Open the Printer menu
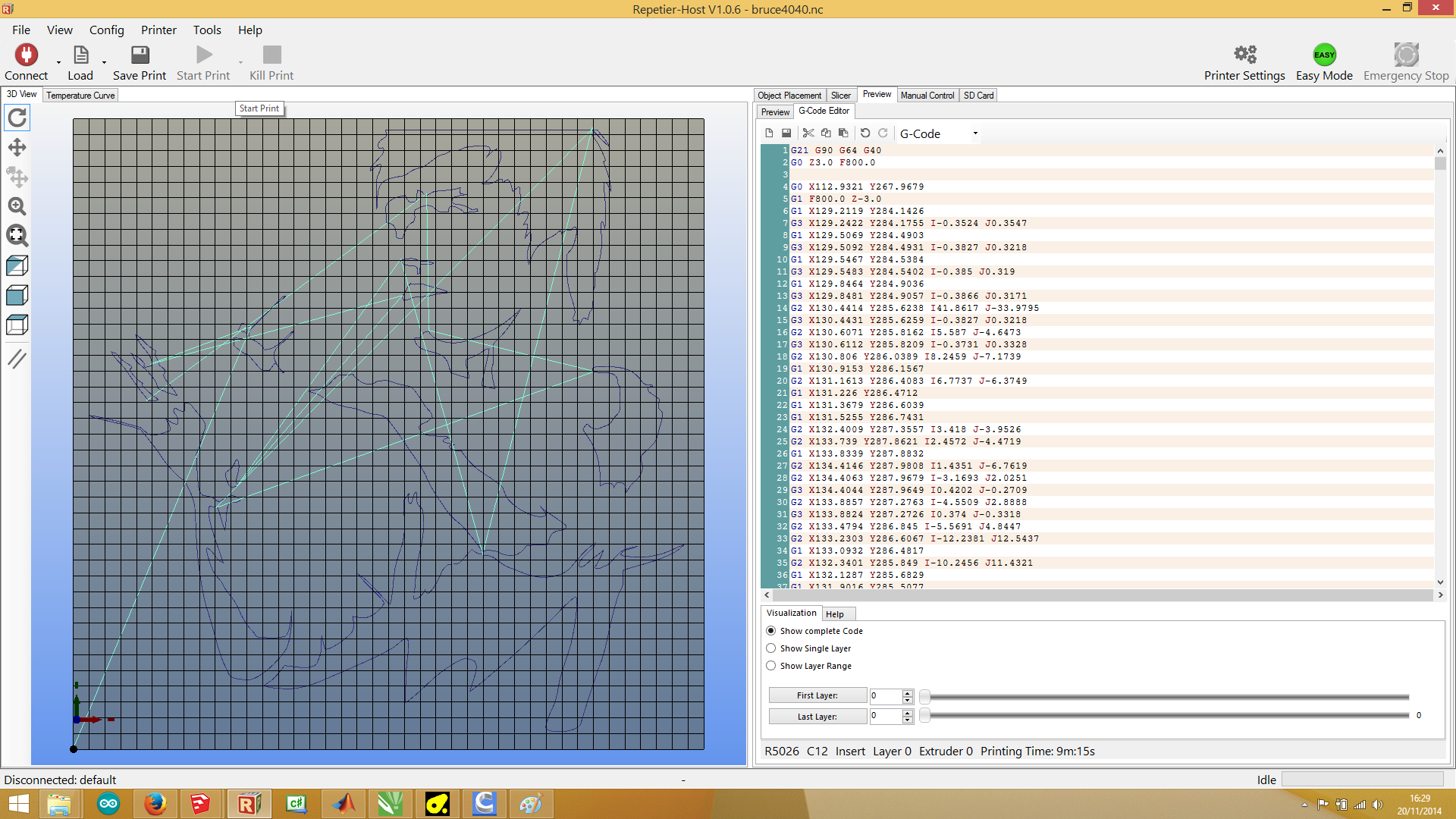 coord(158,30)
